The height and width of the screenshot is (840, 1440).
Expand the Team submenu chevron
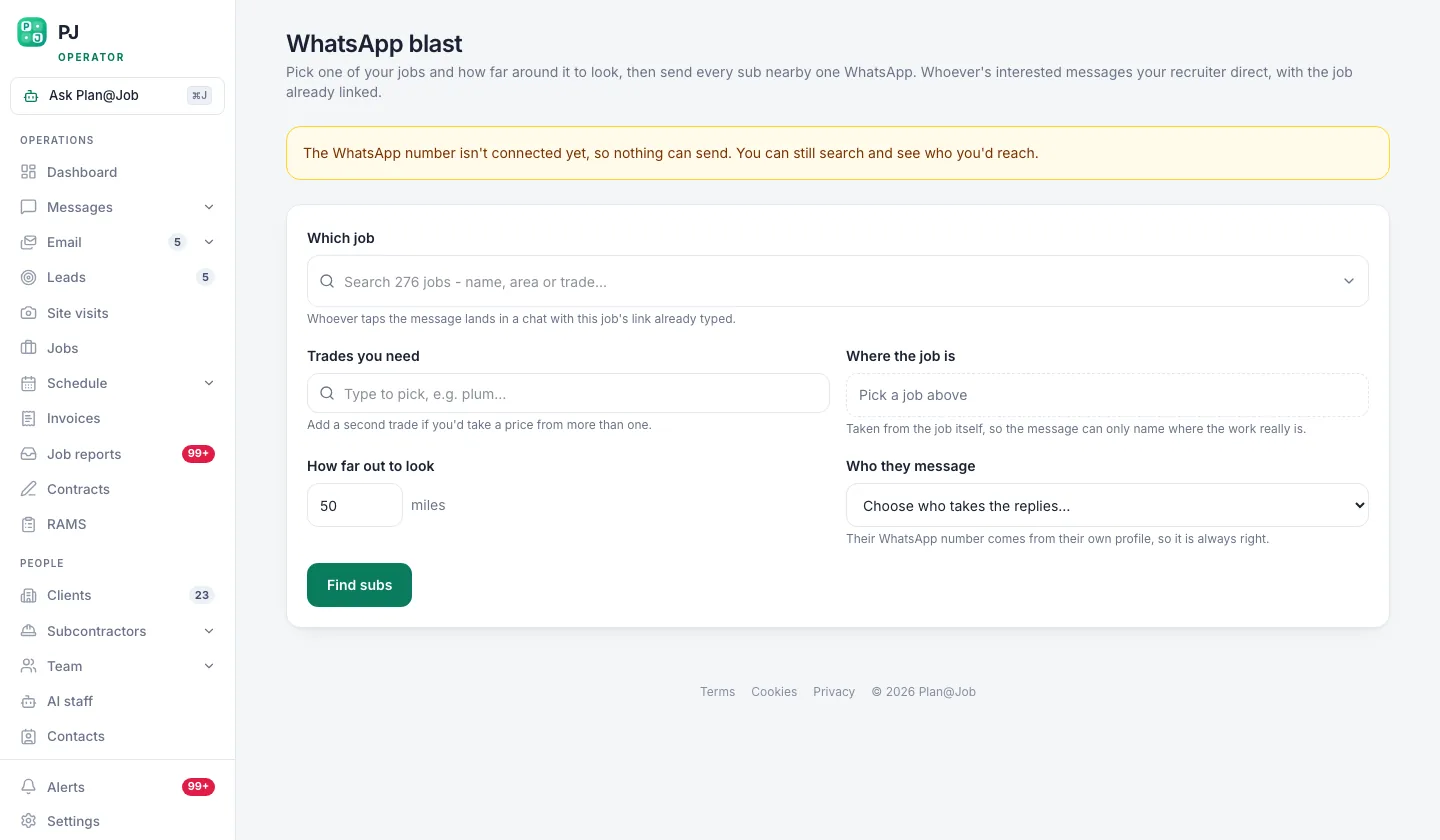coord(209,666)
